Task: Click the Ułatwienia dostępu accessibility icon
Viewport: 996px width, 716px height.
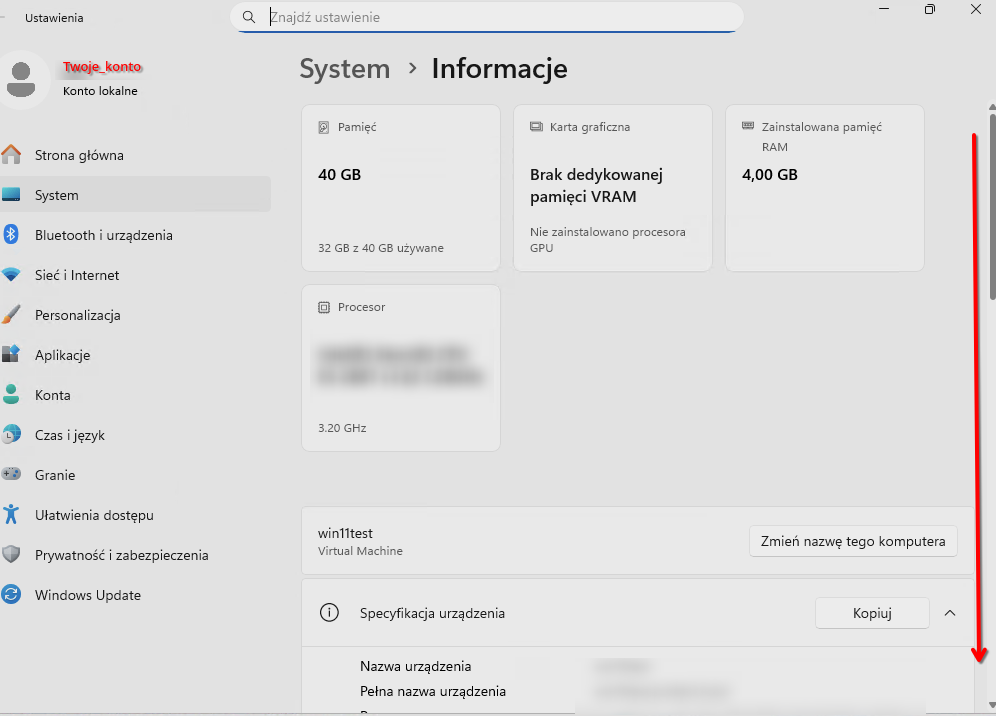Action: (11, 515)
